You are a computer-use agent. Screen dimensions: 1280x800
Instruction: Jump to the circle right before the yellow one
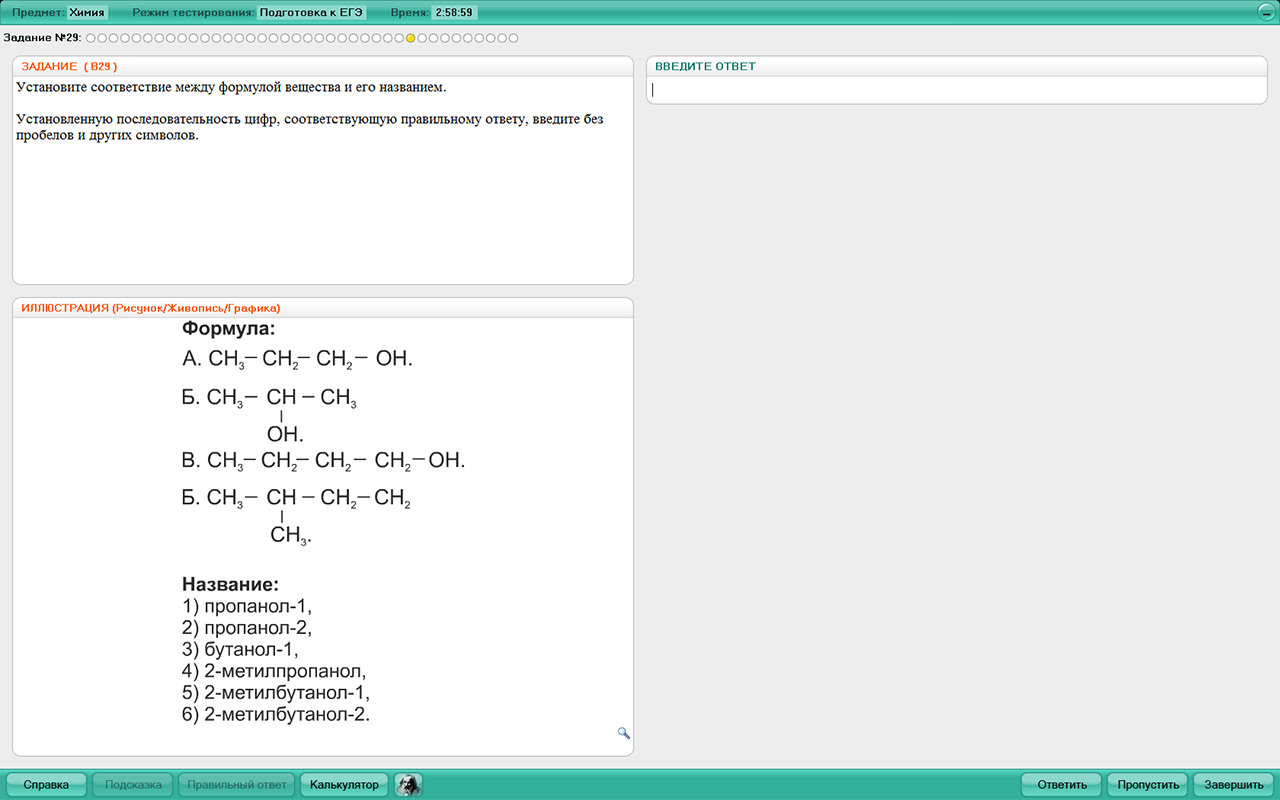pos(399,38)
